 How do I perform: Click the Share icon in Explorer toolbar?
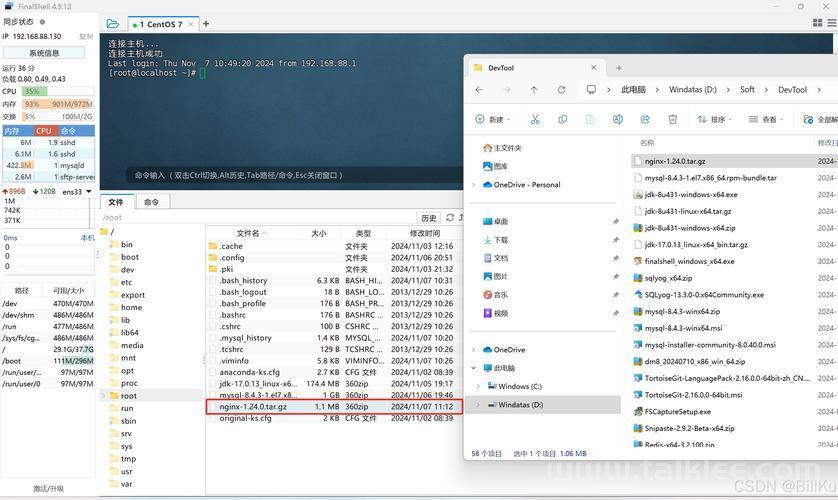tap(645, 119)
